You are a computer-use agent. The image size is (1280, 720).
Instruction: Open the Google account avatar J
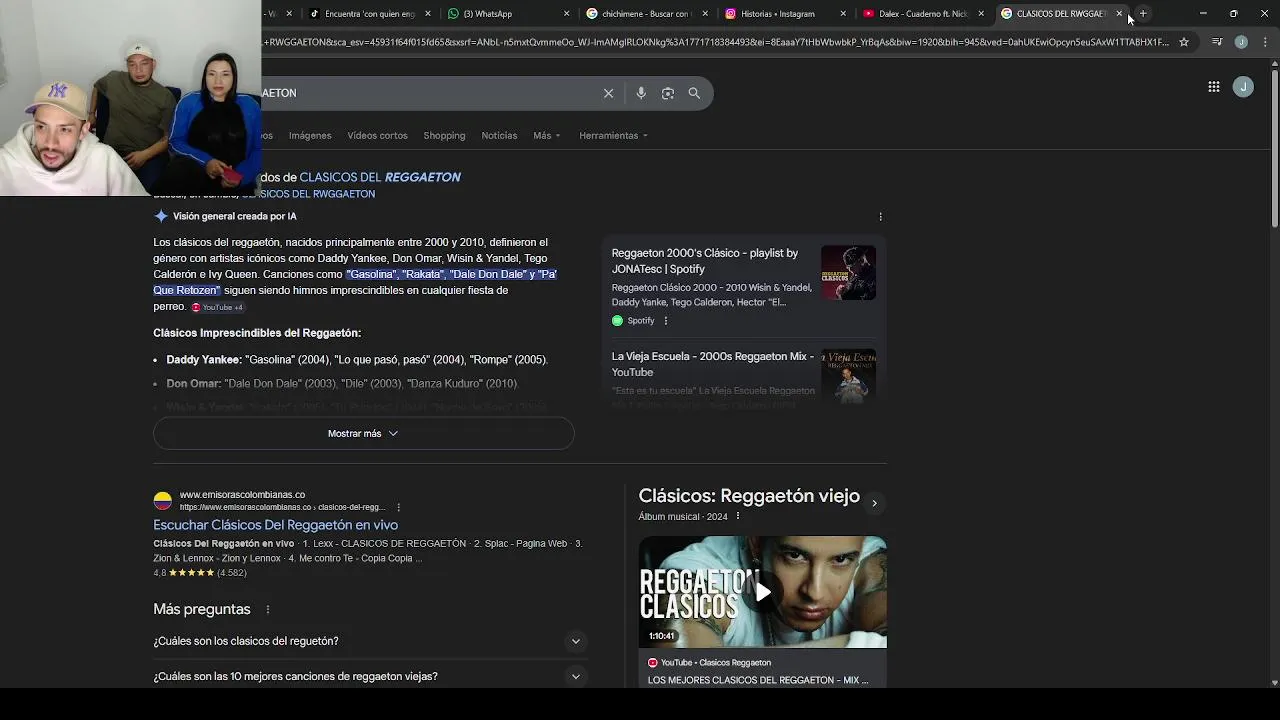[x=1243, y=87]
